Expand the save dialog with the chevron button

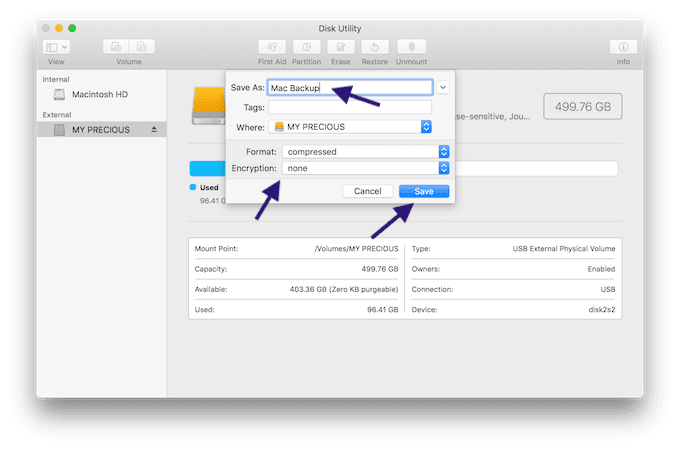pos(443,88)
